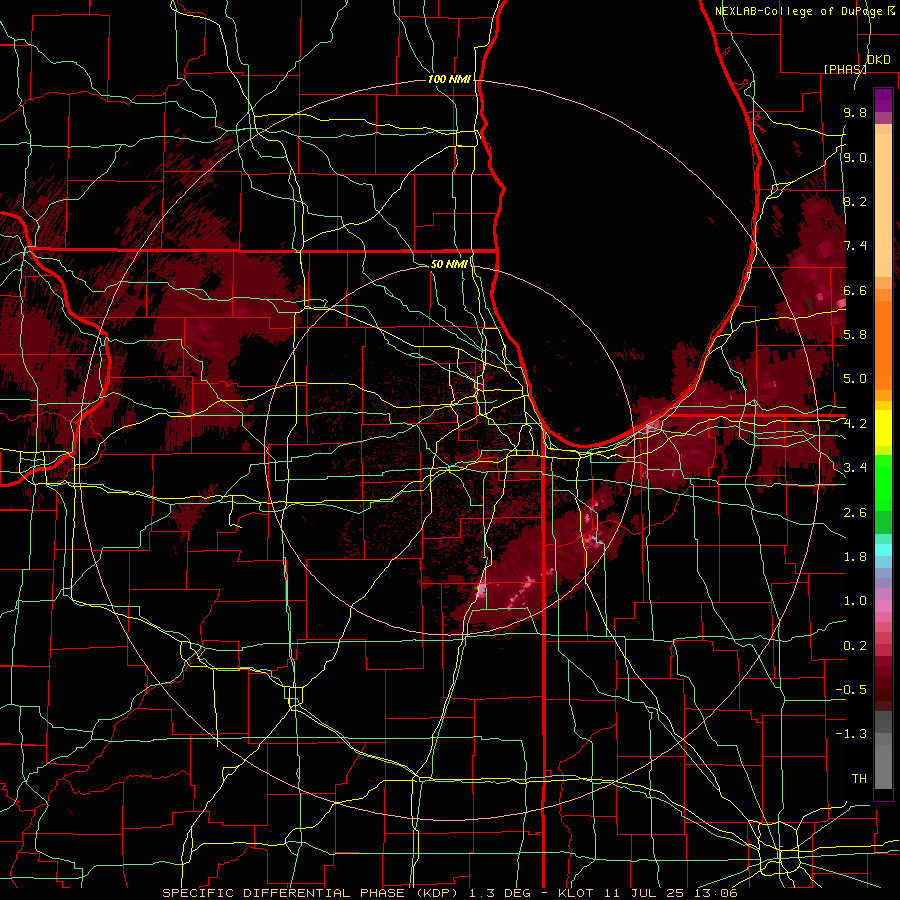The image size is (900, 900).
Task: Pick the cyan segment of the color bar
Action: [883, 550]
